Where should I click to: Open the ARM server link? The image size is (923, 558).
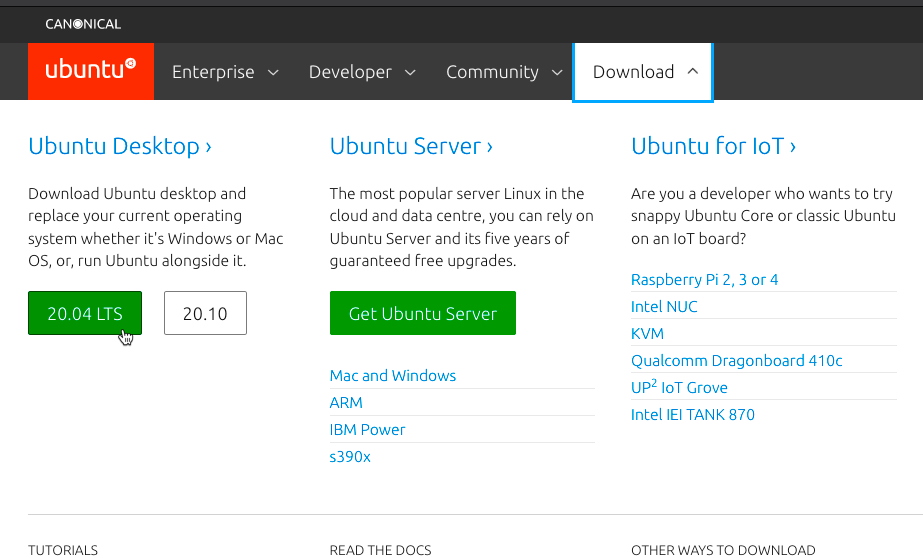click(346, 403)
